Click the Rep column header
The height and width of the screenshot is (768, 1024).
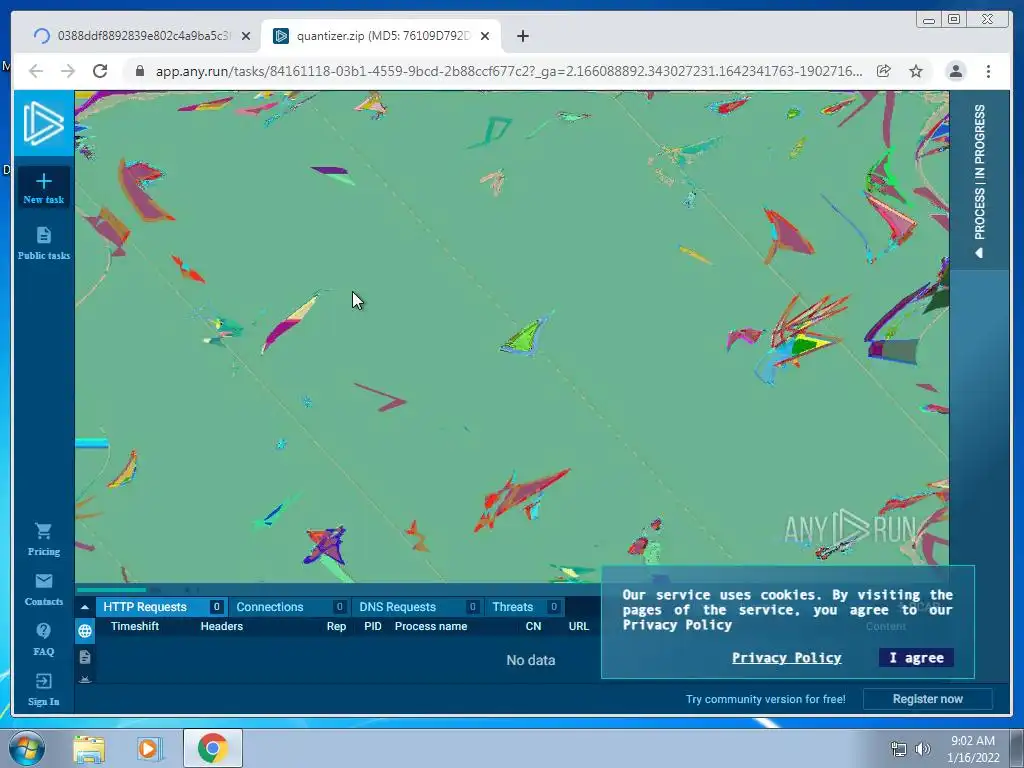click(336, 626)
